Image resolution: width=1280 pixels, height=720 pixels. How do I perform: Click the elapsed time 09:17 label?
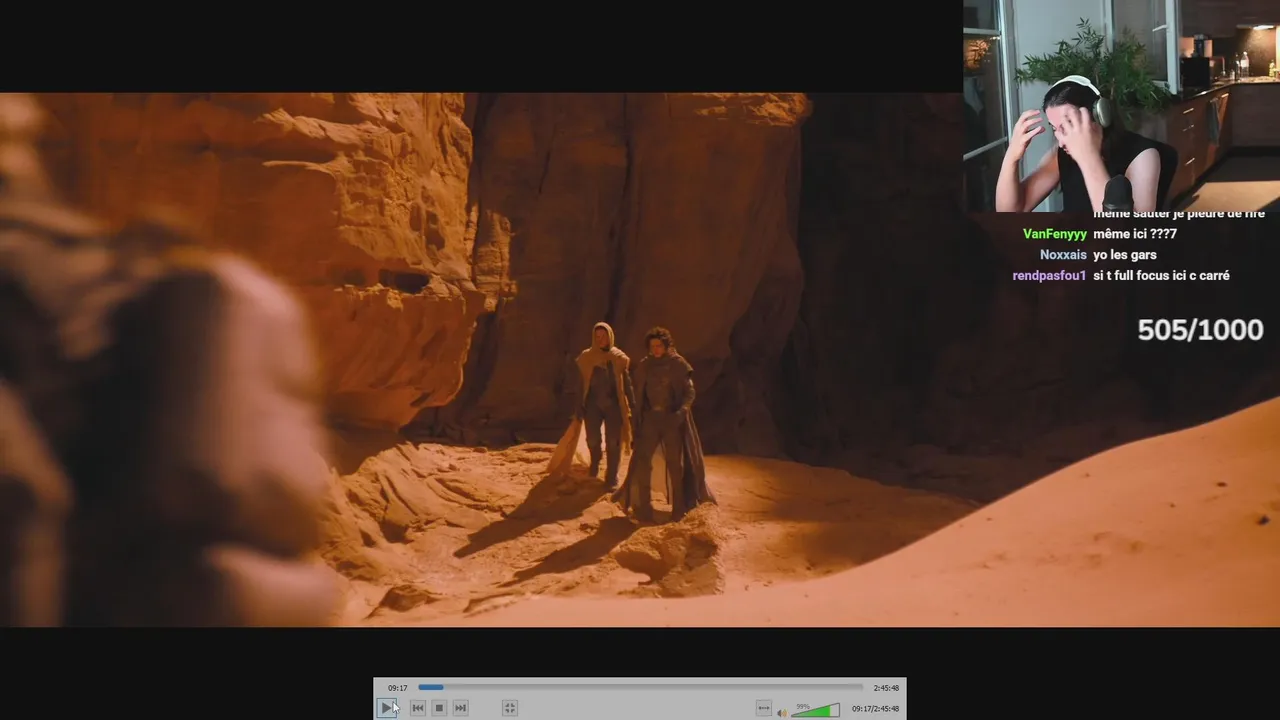point(398,688)
